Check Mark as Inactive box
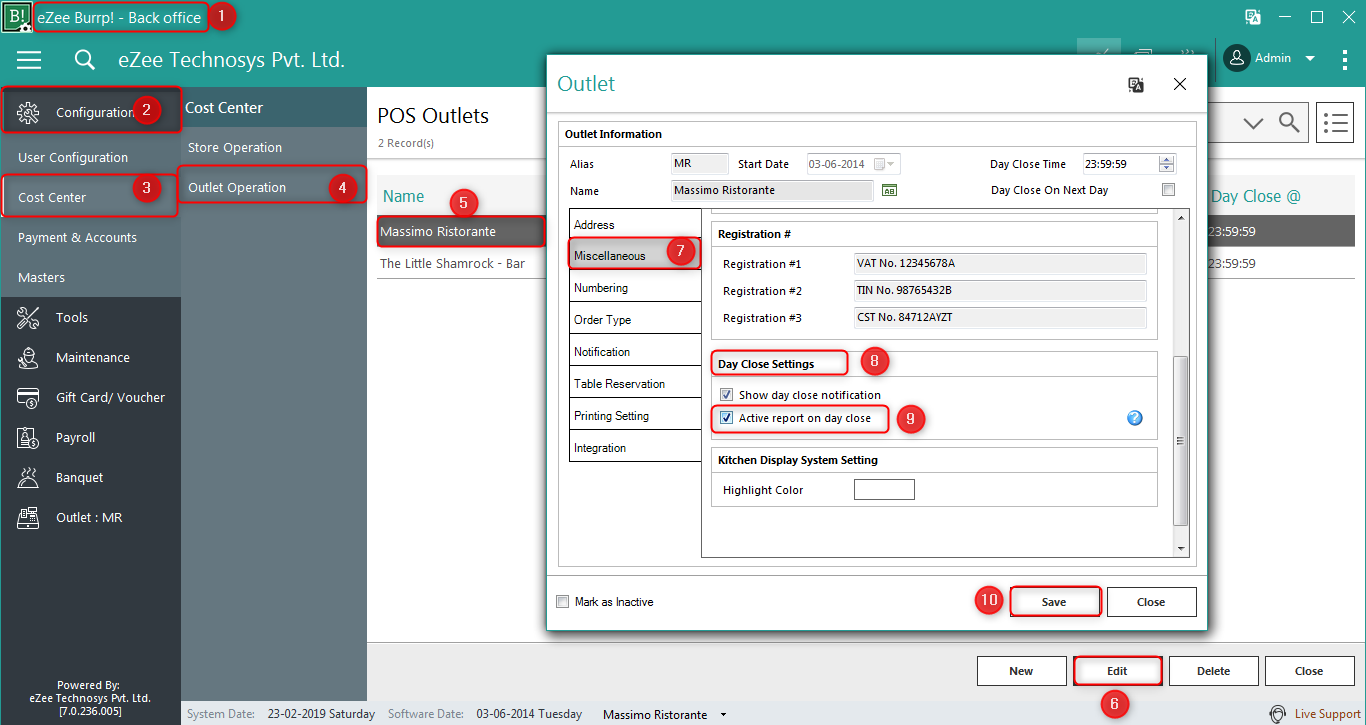 click(x=562, y=602)
